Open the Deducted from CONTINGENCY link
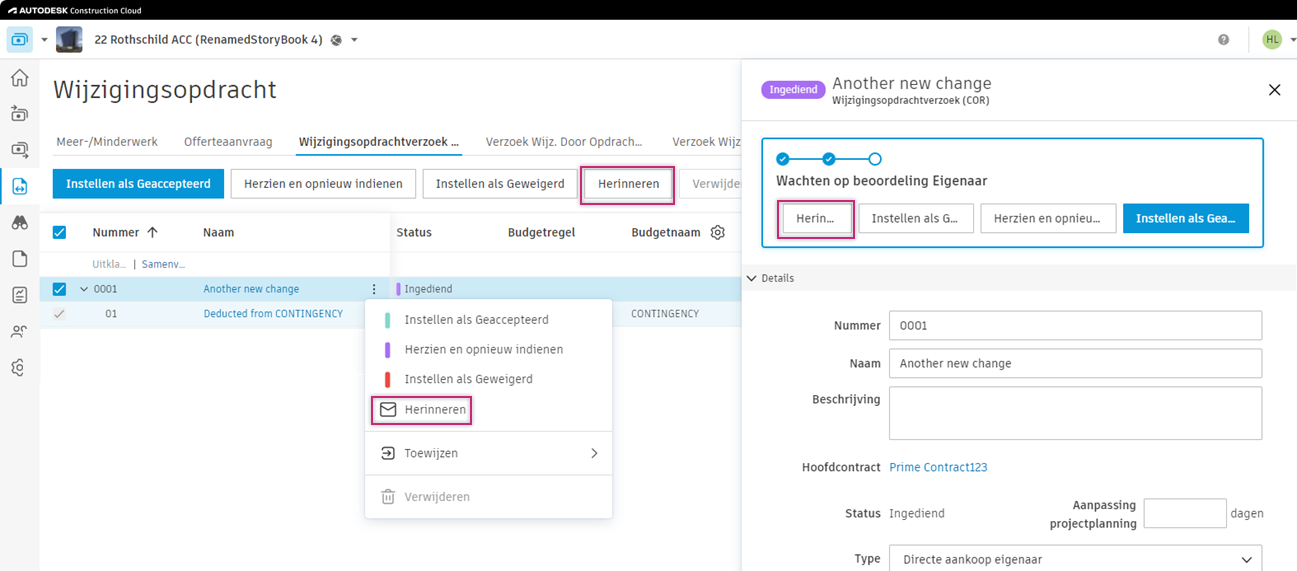Viewport: 1297px width, 571px height. pos(273,314)
